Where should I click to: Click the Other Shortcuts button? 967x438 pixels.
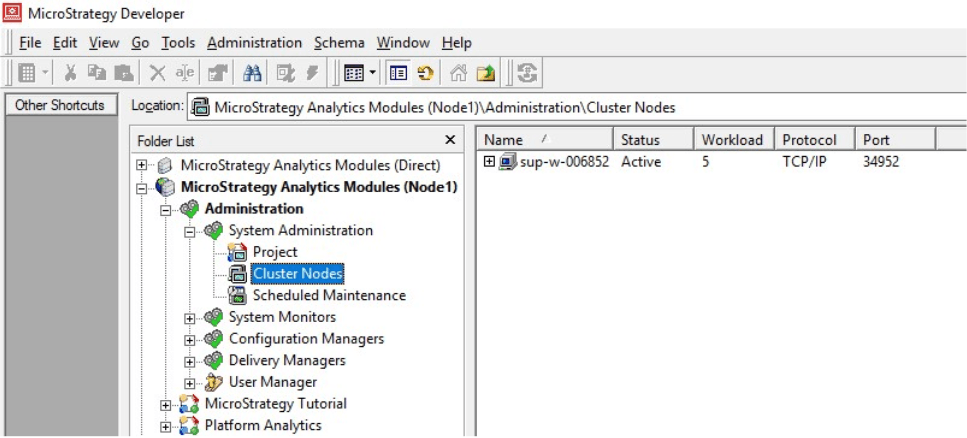point(60,105)
